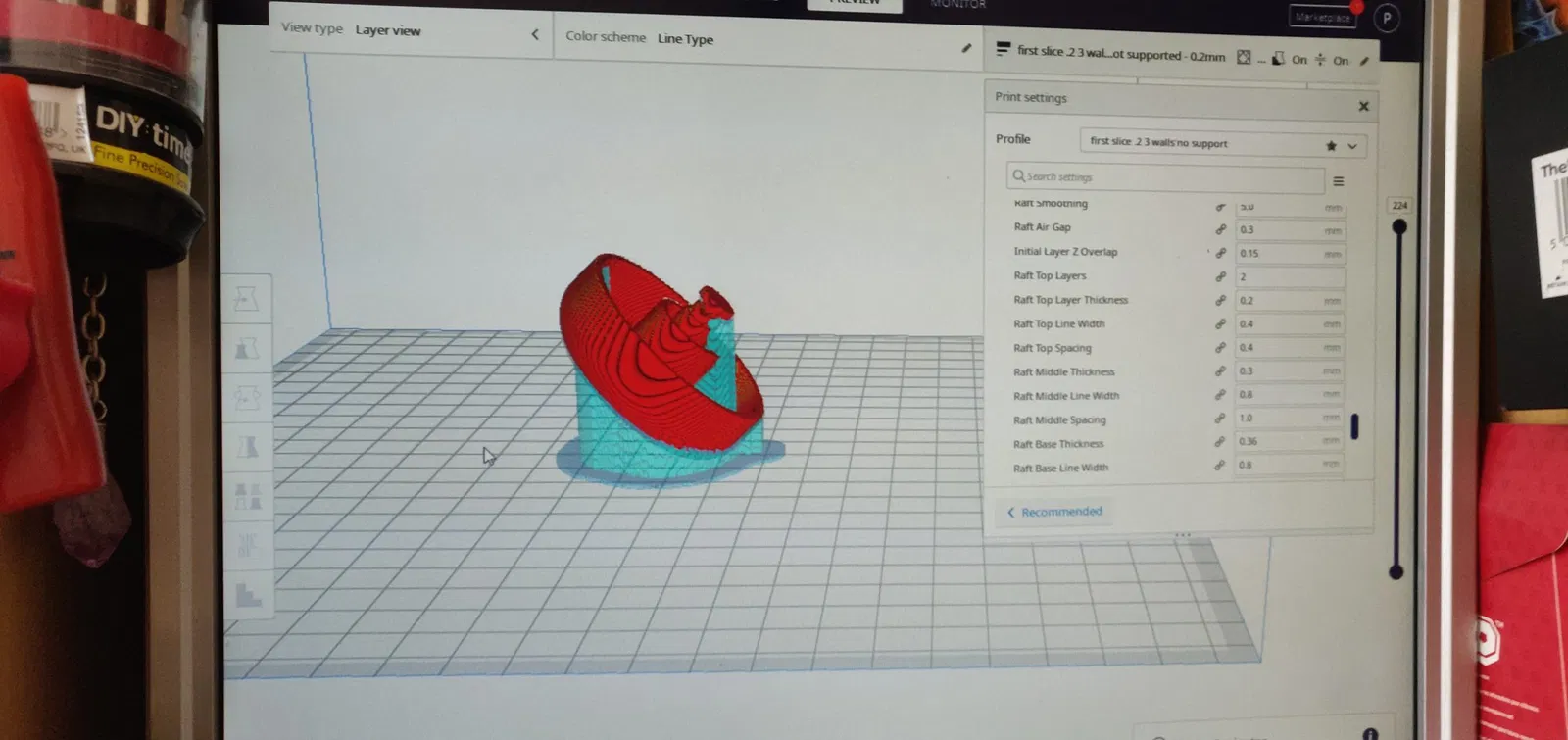Click link icon for Raft Top Layer Thickness
The image size is (1568, 740).
(1221, 300)
